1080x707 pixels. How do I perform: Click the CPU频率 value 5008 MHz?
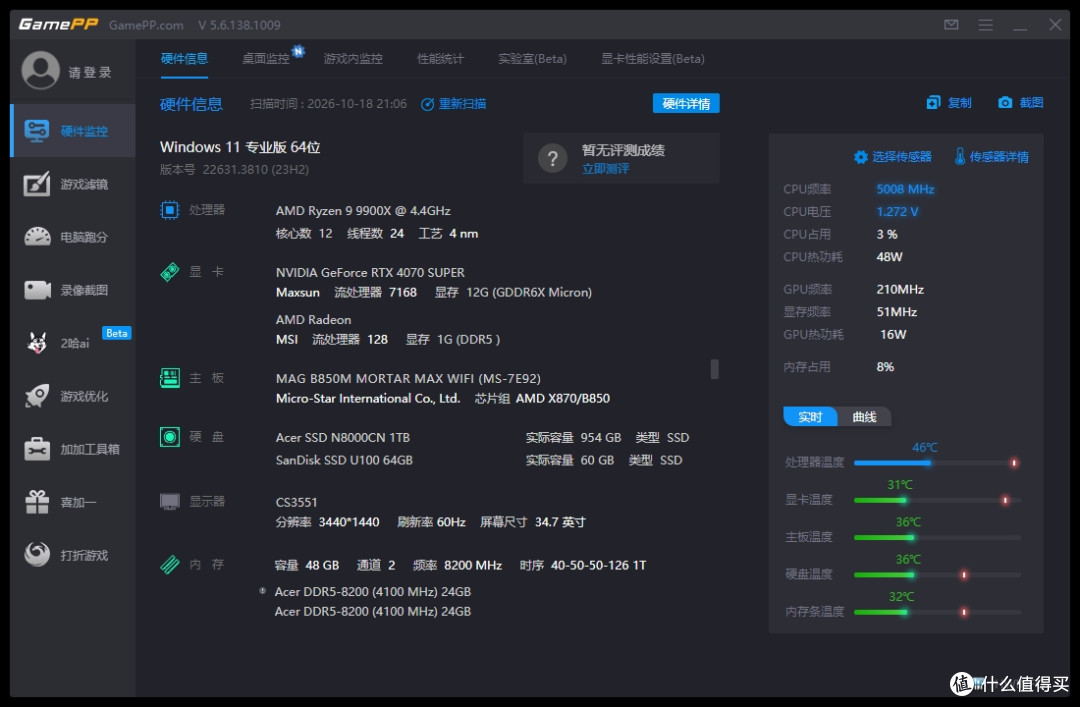905,189
